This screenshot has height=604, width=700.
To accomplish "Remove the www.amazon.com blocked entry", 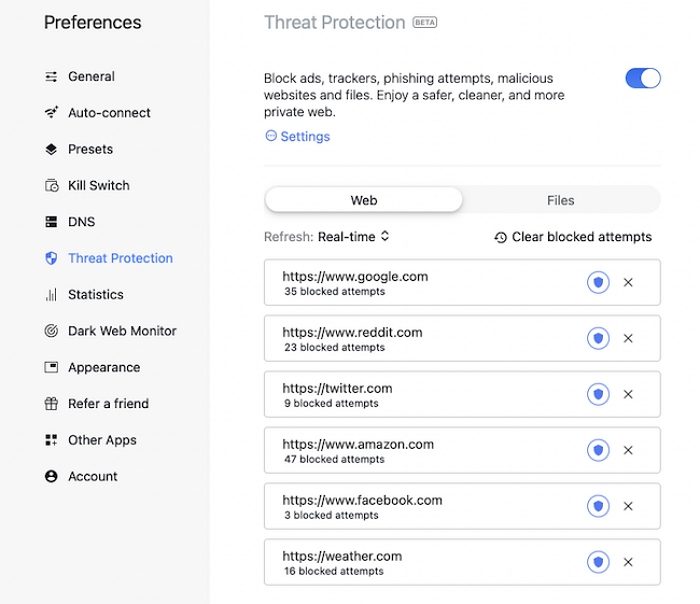I will (x=628, y=451).
